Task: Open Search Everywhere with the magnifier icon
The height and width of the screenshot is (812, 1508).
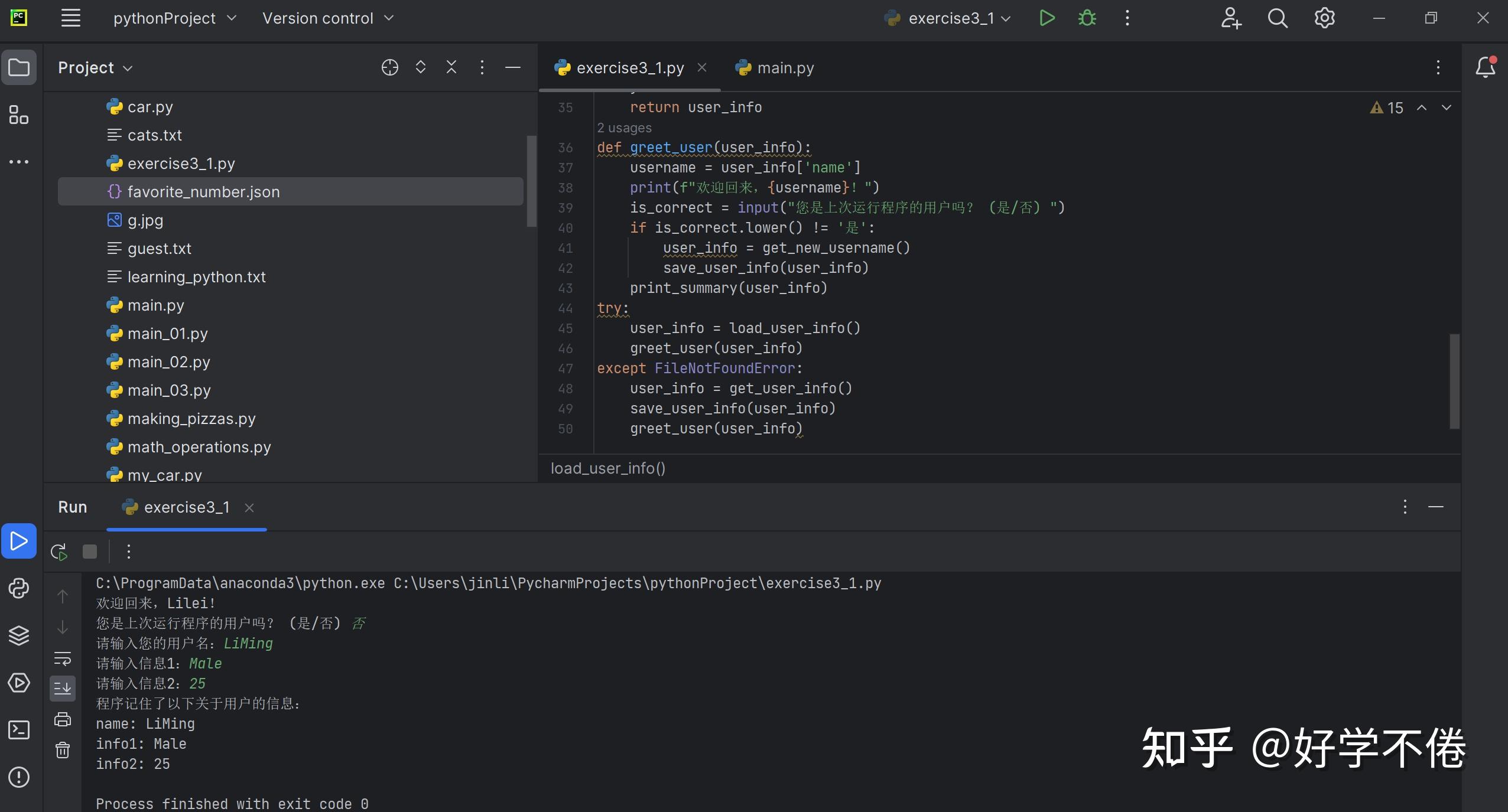Action: click(1278, 18)
